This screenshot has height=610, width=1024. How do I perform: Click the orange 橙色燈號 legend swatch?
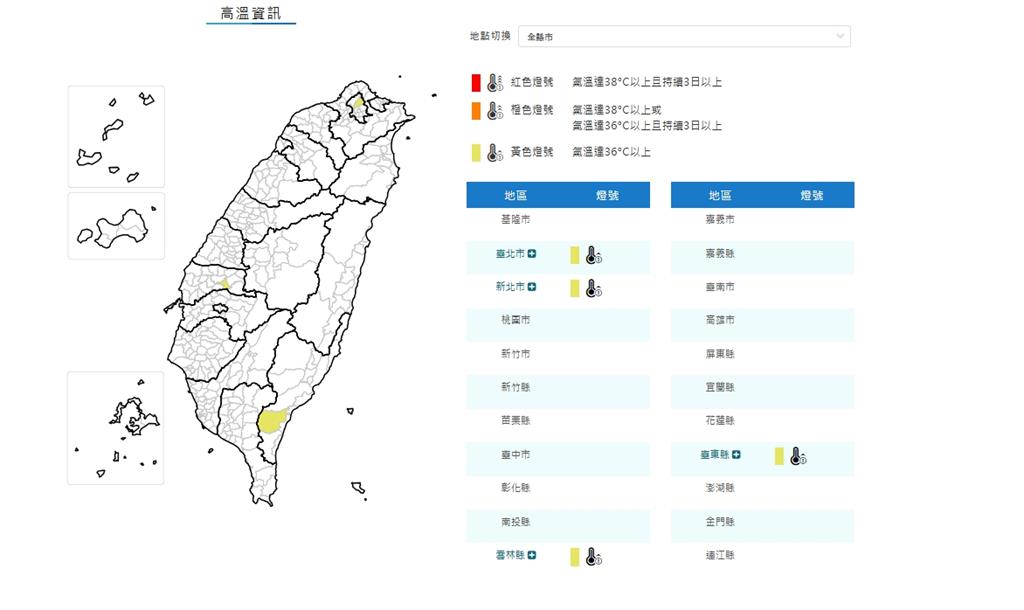tap(476, 111)
